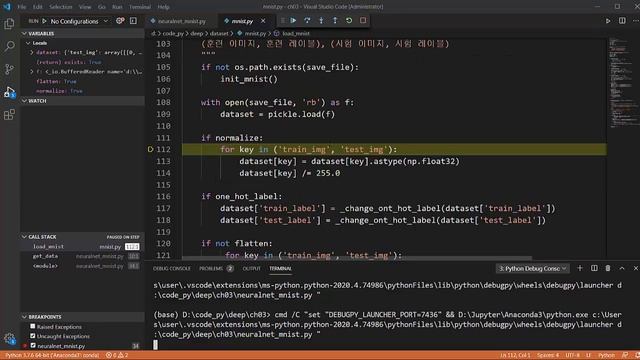
Task: Switch to the Problems panel tab
Action: (x=216, y=268)
